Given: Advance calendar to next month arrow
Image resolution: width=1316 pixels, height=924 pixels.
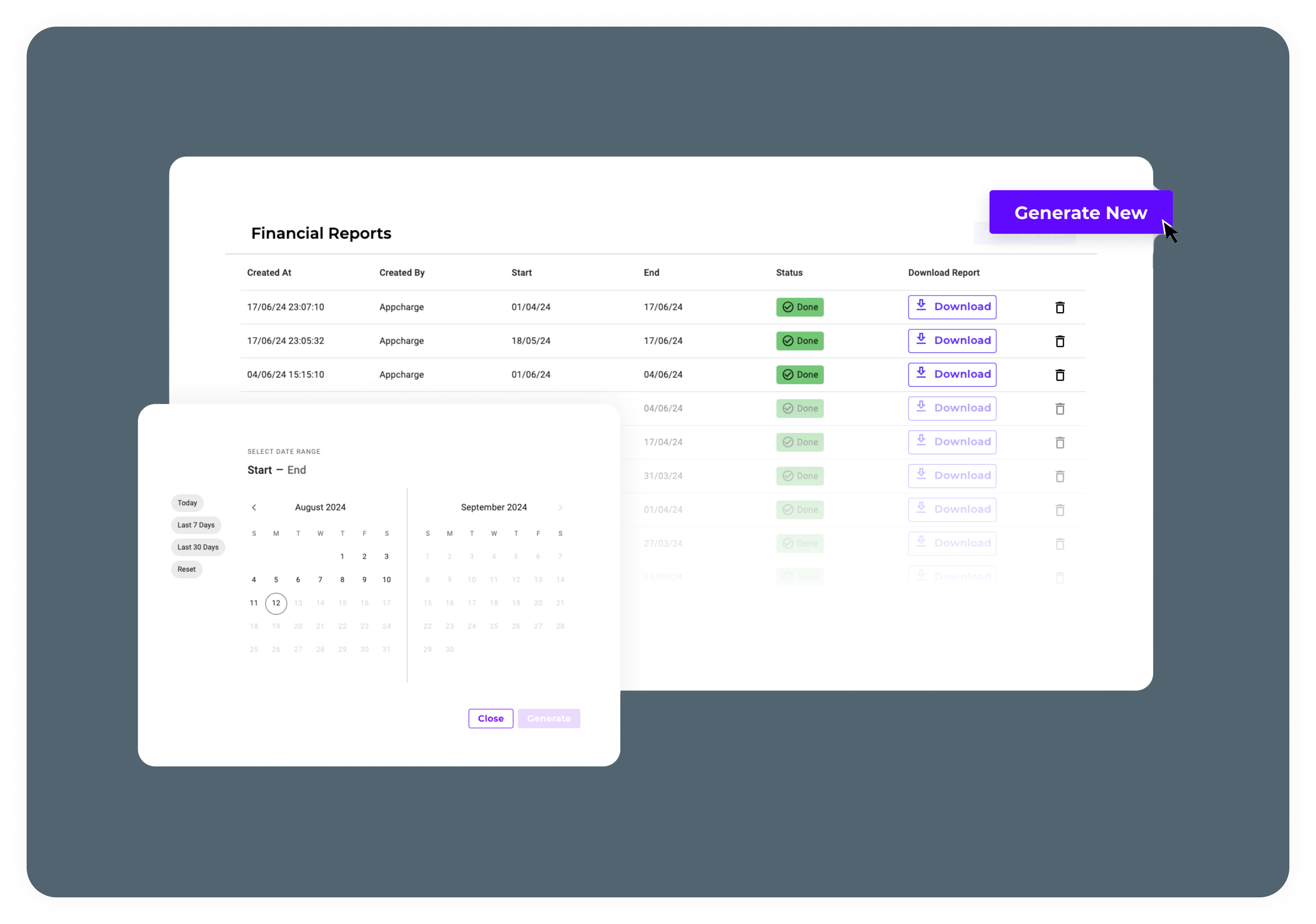Looking at the screenshot, I should (x=560, y=507).
